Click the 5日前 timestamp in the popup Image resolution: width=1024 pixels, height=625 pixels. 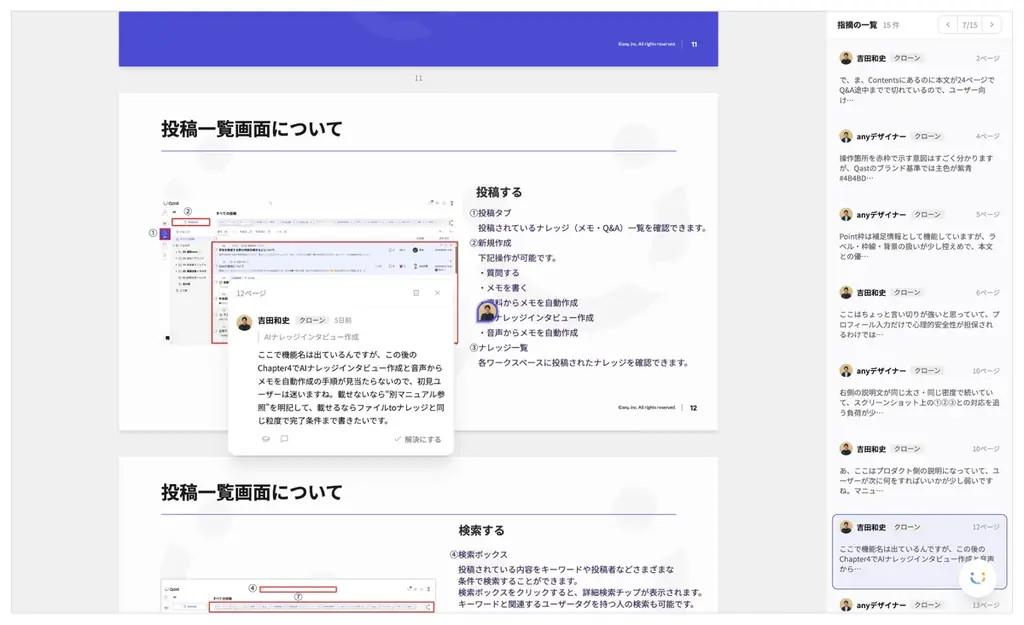[343, 320]
